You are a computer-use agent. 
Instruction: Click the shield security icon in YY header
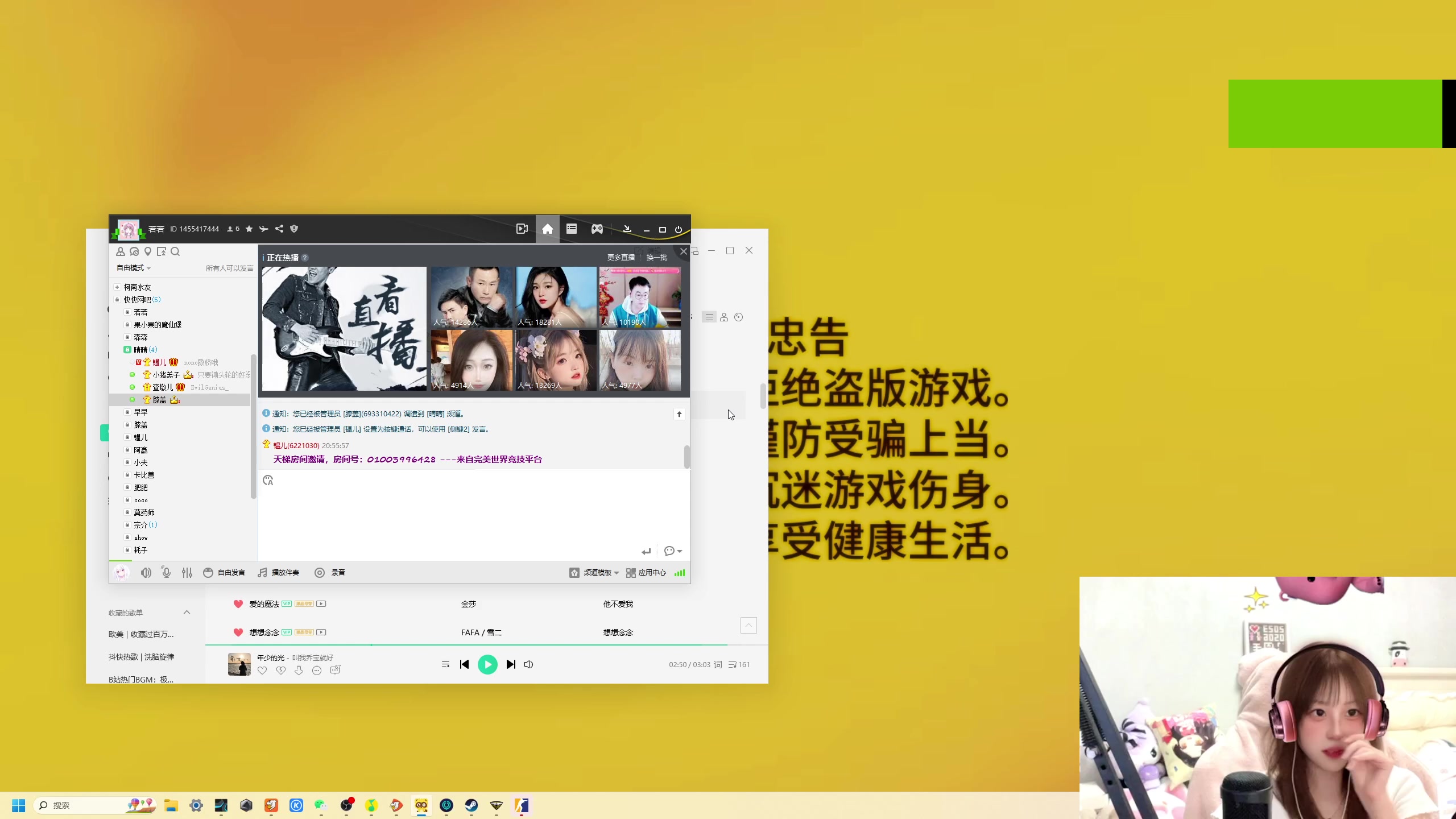[x=294, y=229]
